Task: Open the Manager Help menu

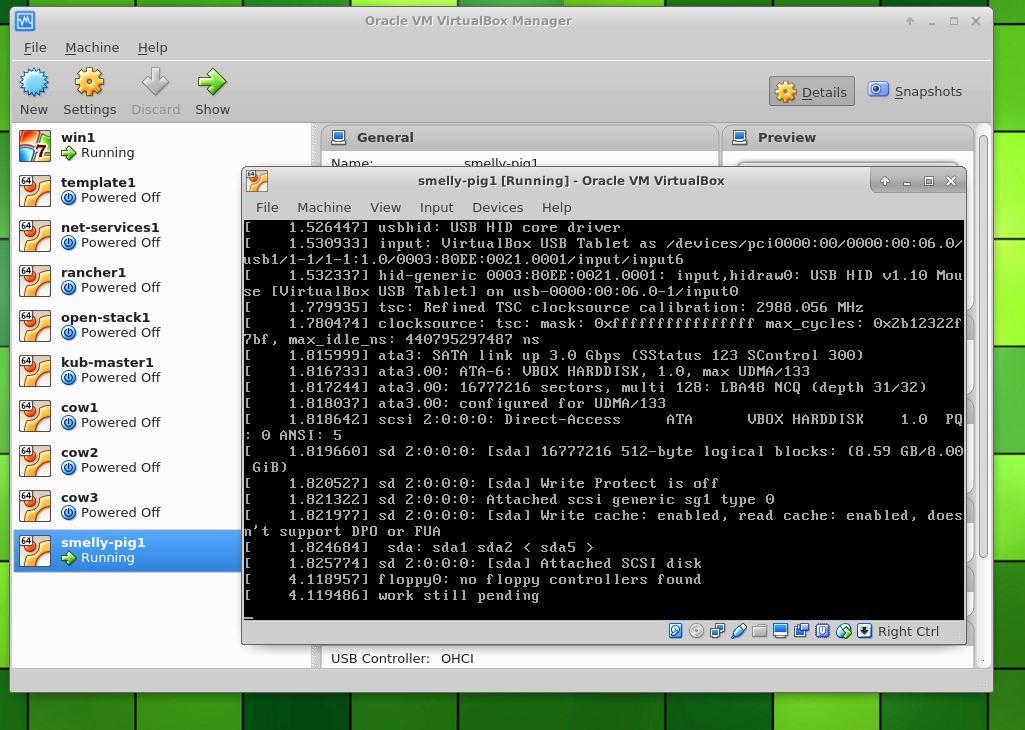Action: 152,48
